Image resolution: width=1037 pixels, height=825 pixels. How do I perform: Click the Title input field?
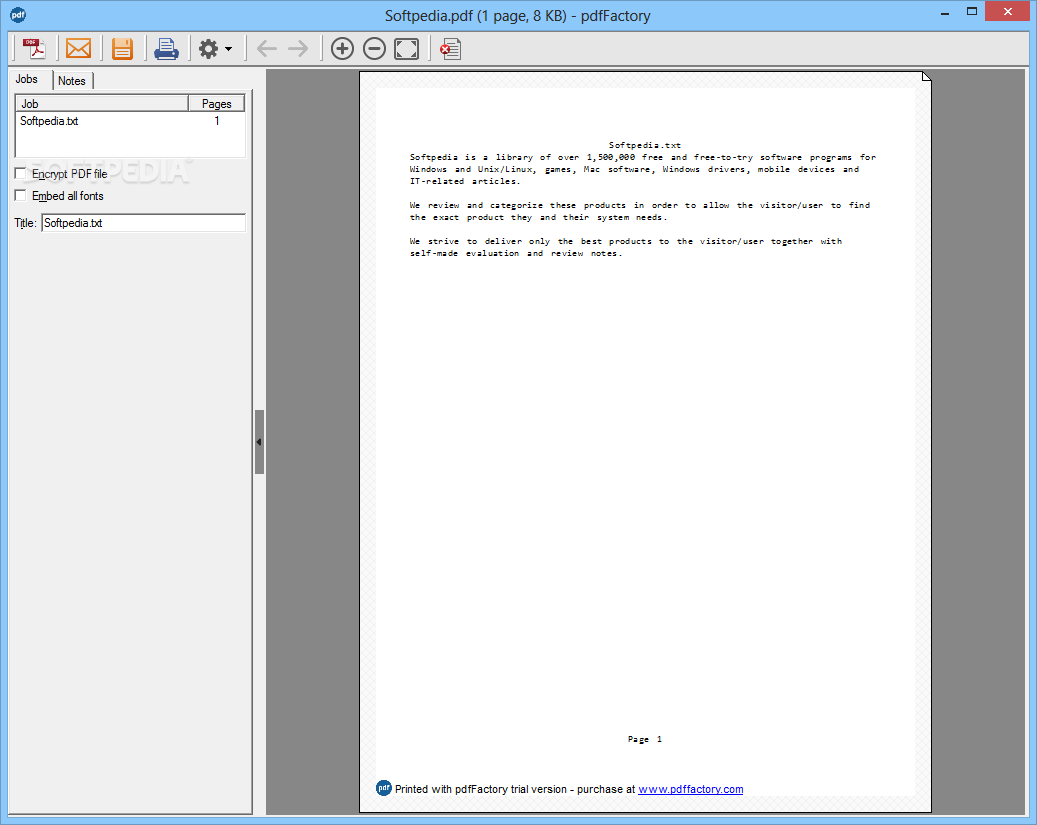coord(144,223)
